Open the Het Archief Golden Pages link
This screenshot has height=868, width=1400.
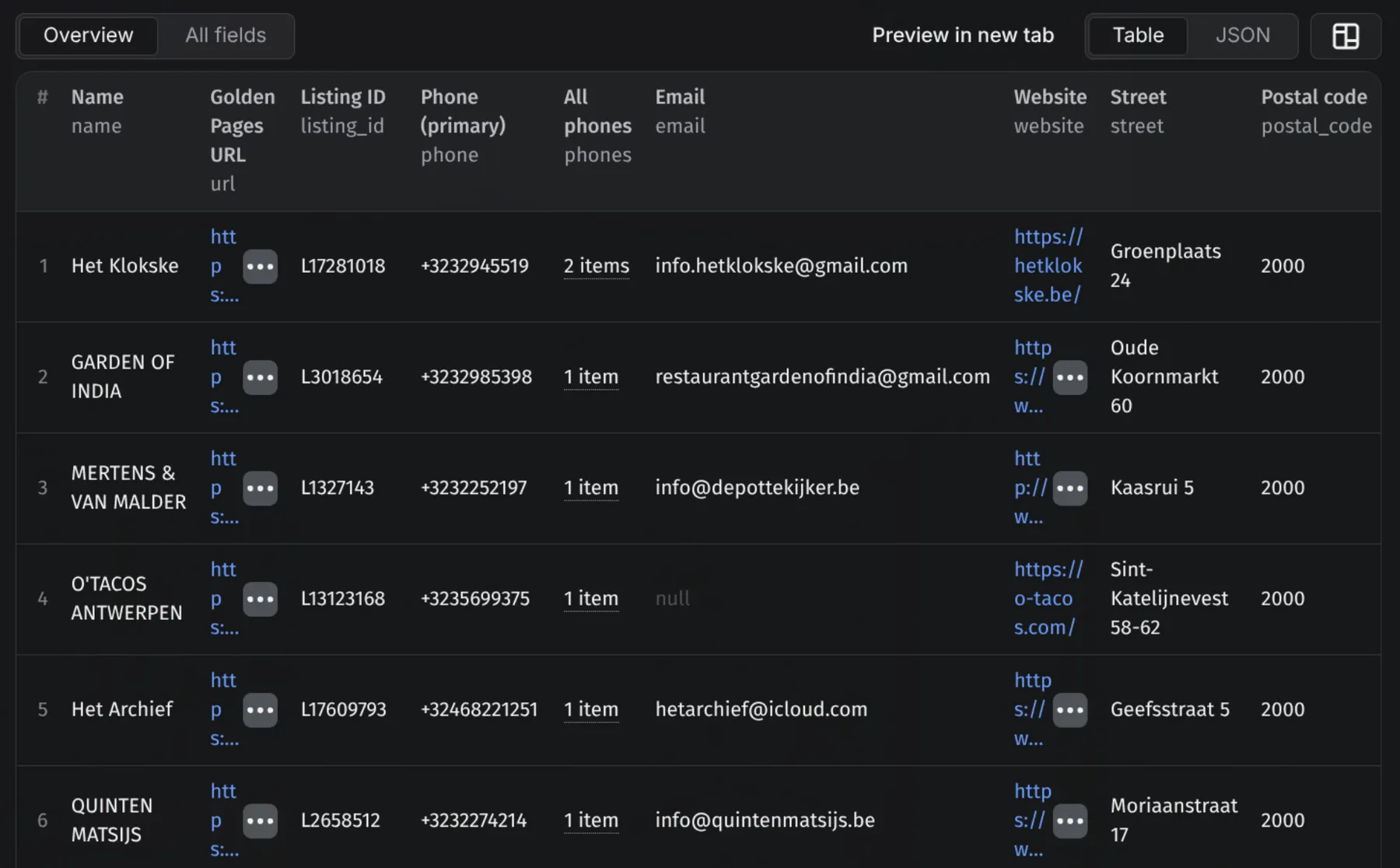224,709
